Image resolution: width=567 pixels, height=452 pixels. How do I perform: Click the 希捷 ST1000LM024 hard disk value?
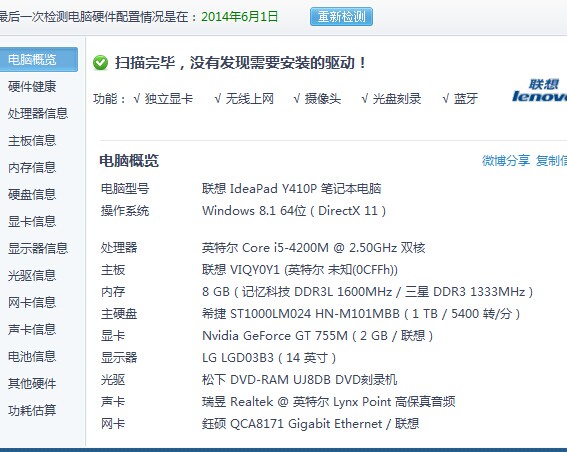pyautogui.click(x=361, y=314)
